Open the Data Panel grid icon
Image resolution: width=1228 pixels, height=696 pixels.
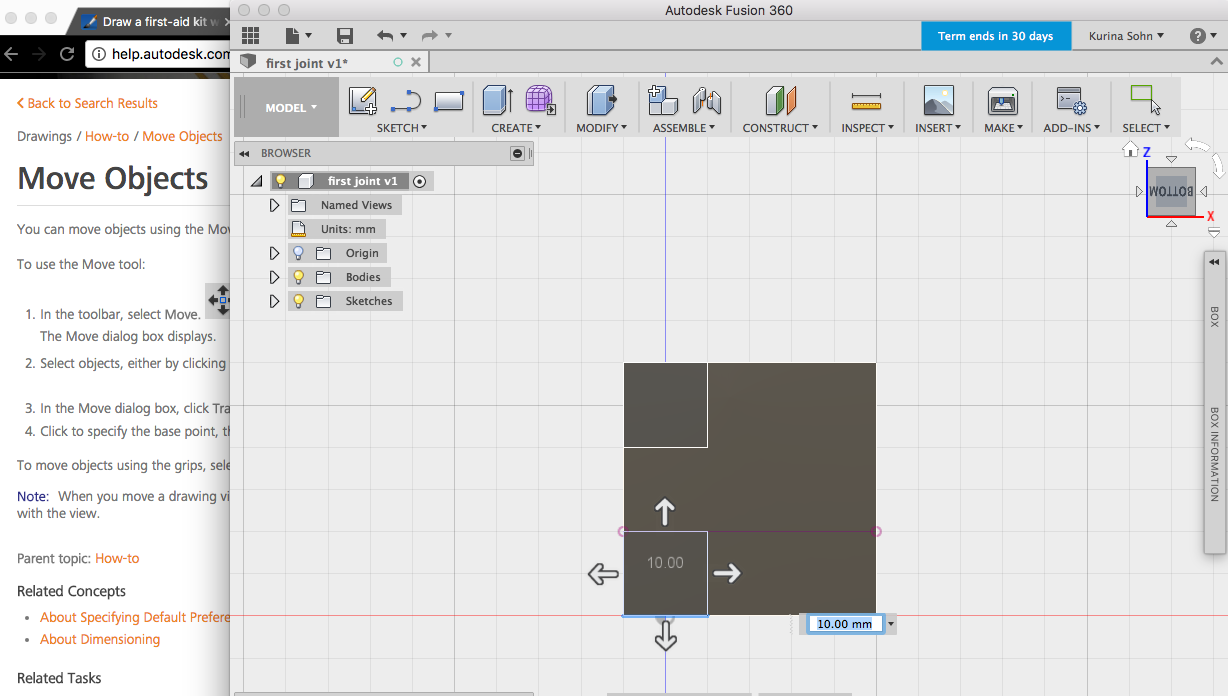[x=250, y=36]
